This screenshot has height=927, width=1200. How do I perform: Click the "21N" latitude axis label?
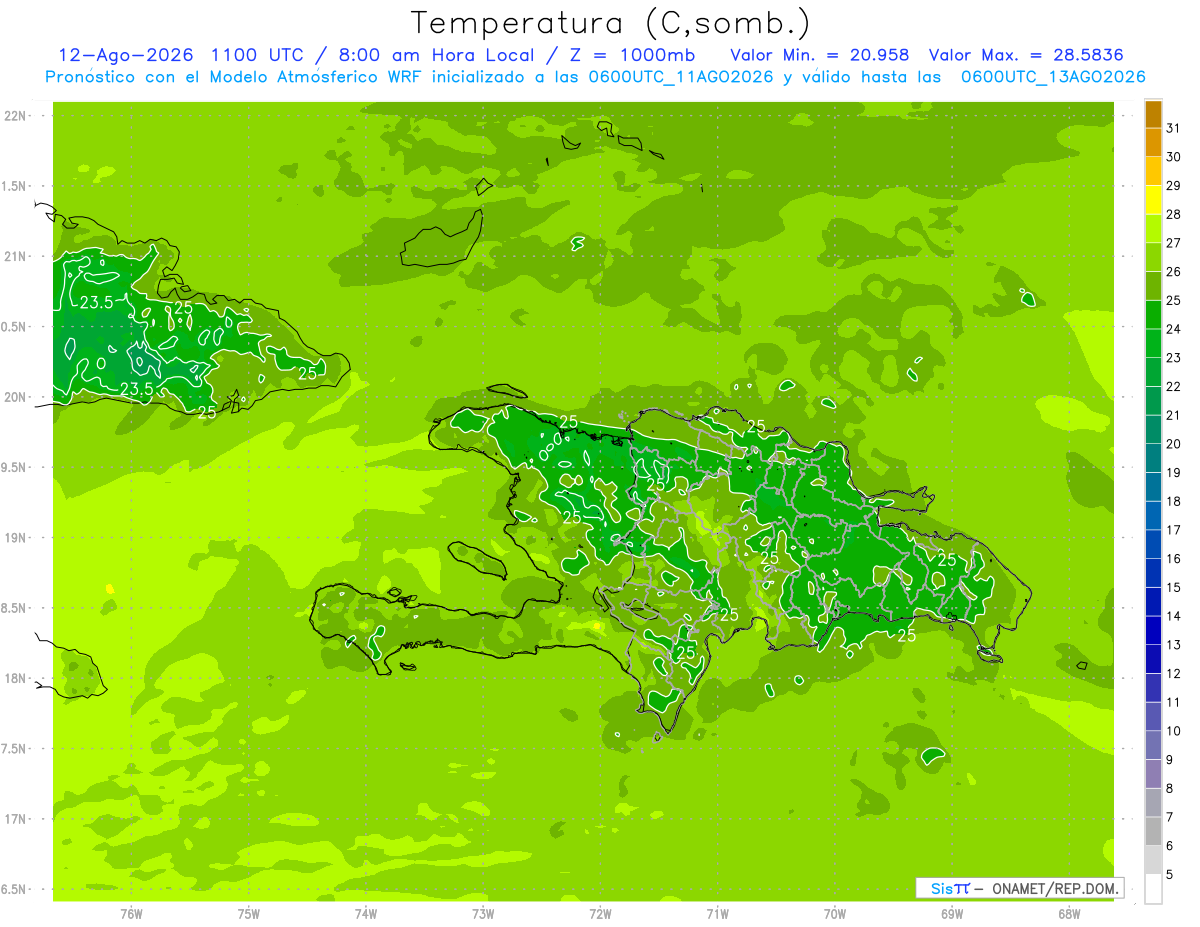14,256
